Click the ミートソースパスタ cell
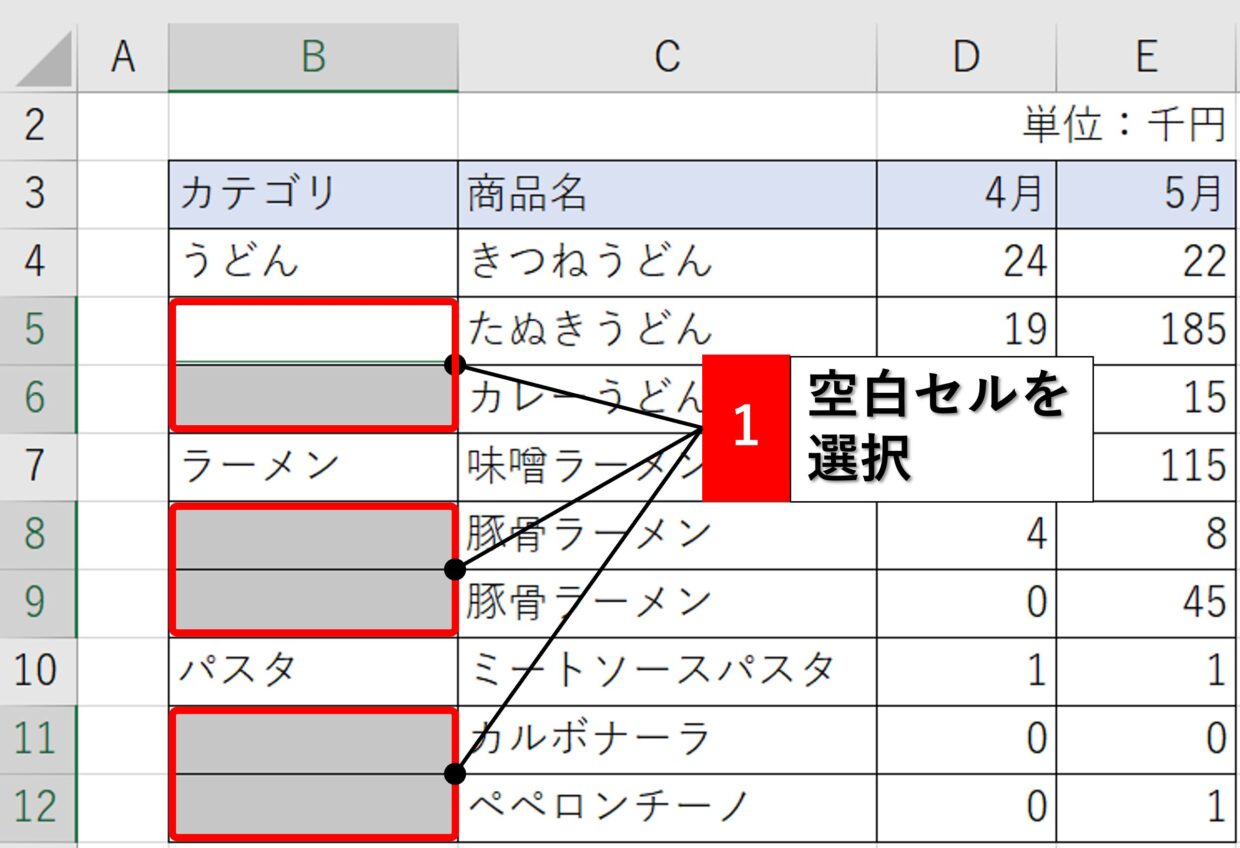Viewport: 1240px width, 848px height. [667, 670]
